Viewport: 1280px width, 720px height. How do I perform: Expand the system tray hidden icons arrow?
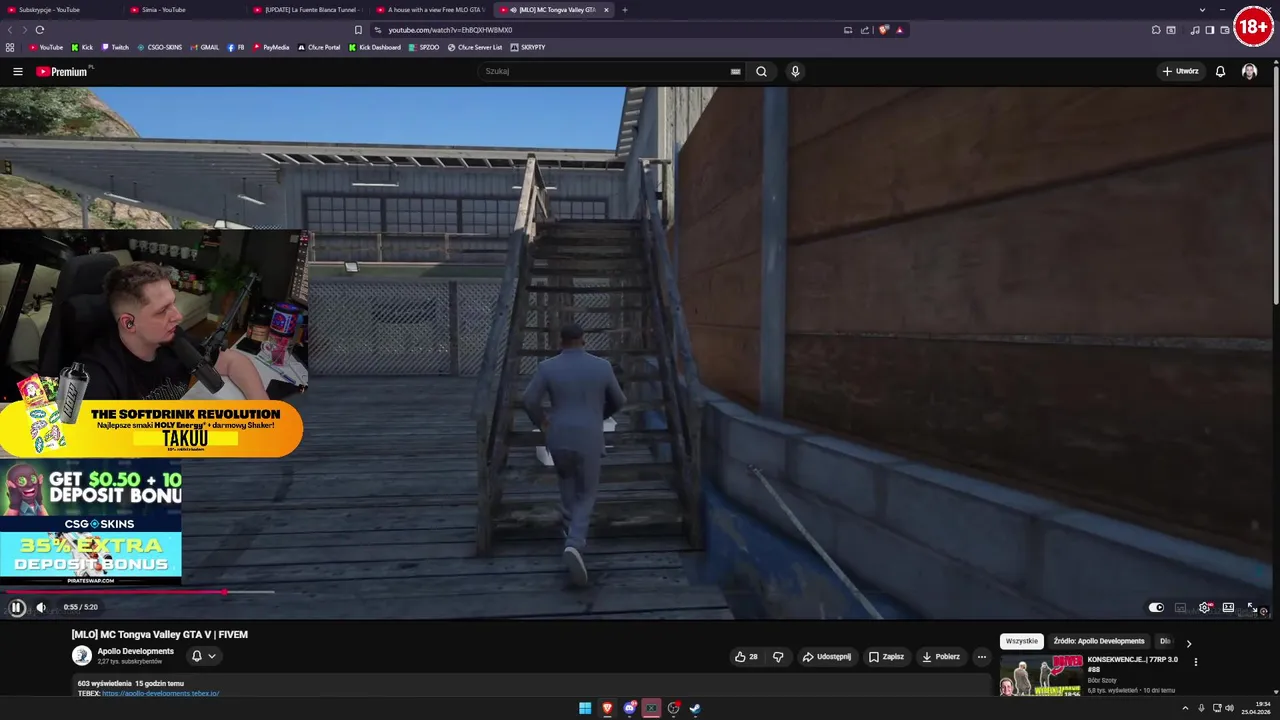point(1187,708)
